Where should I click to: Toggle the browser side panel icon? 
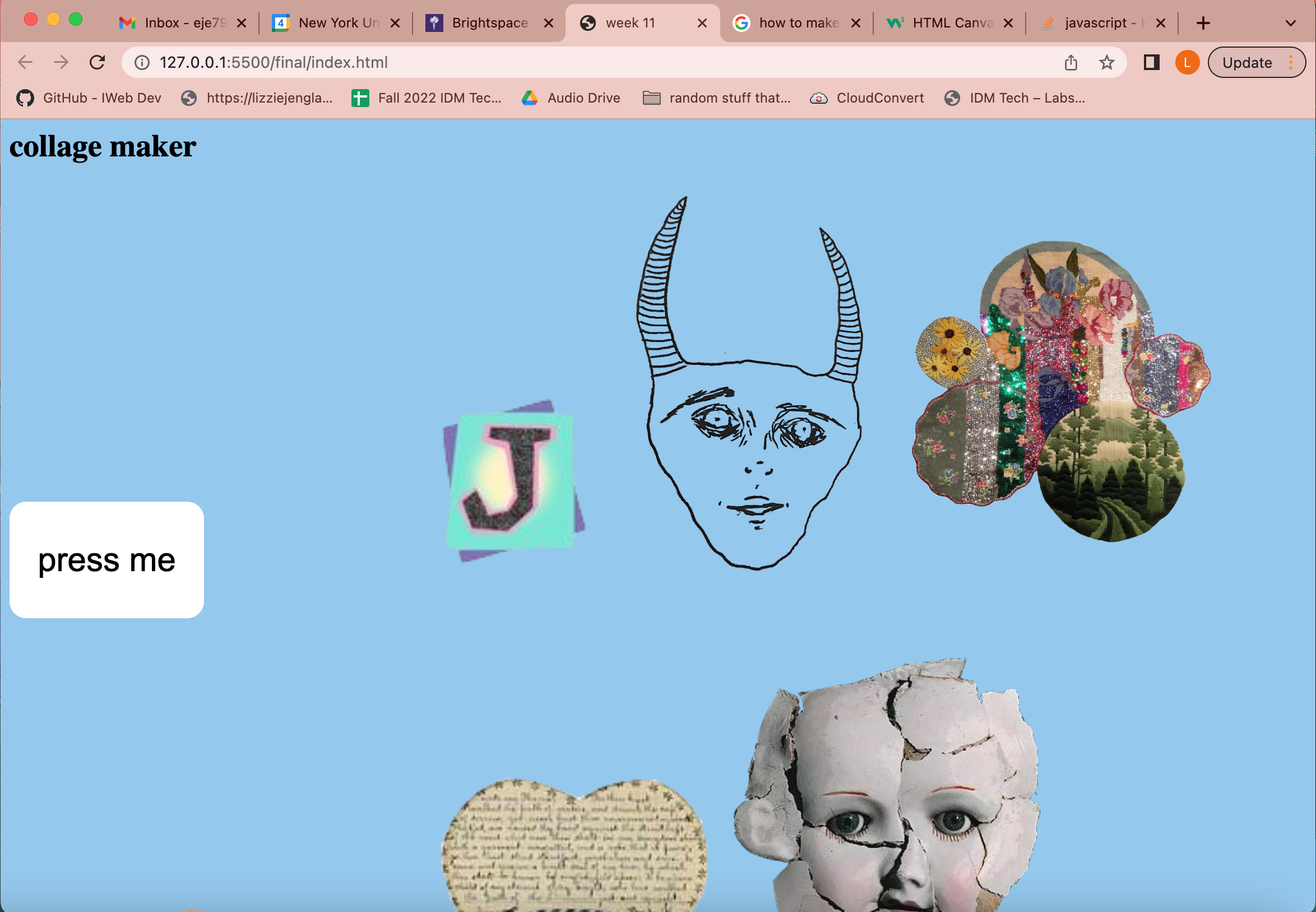click(1151, 62)
